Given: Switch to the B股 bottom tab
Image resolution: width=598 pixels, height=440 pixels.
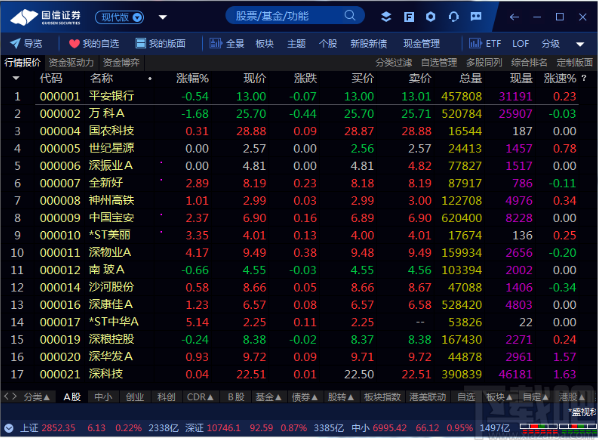Looking at the screenshot, I should [236, 397].
